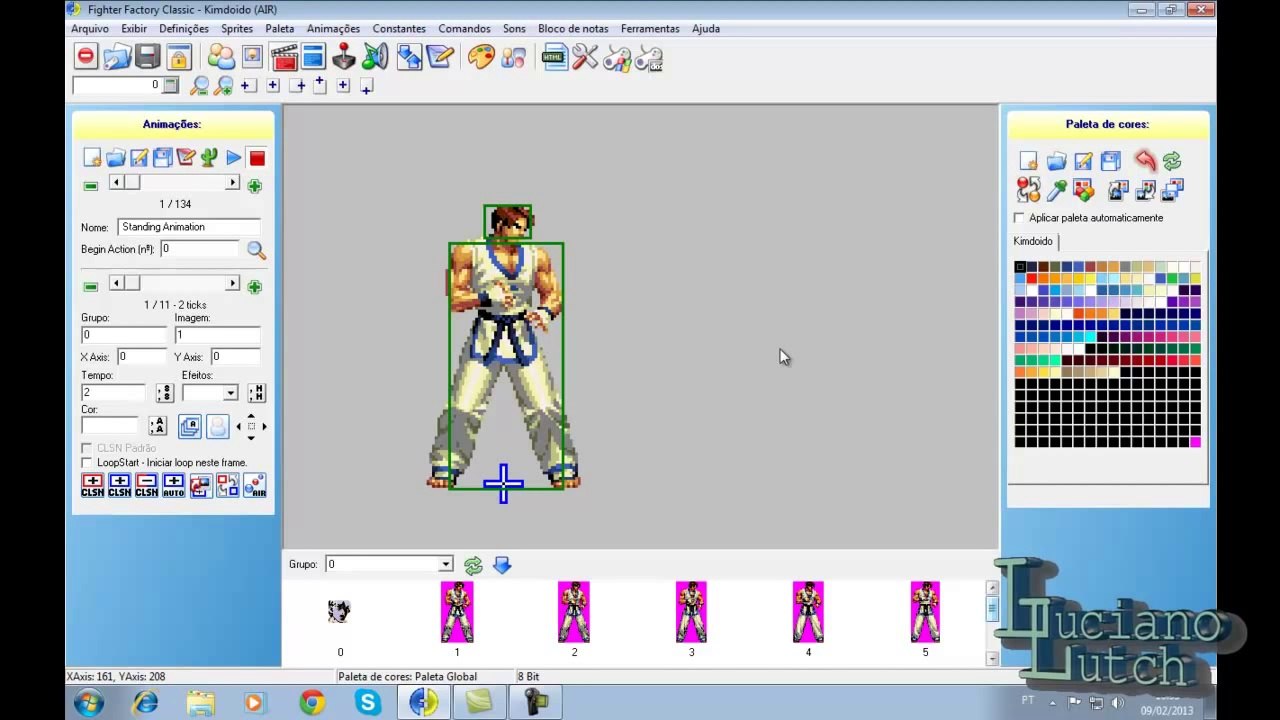
Task: Select sprite thumbnail number 3
Action: [x=691, y=612]
